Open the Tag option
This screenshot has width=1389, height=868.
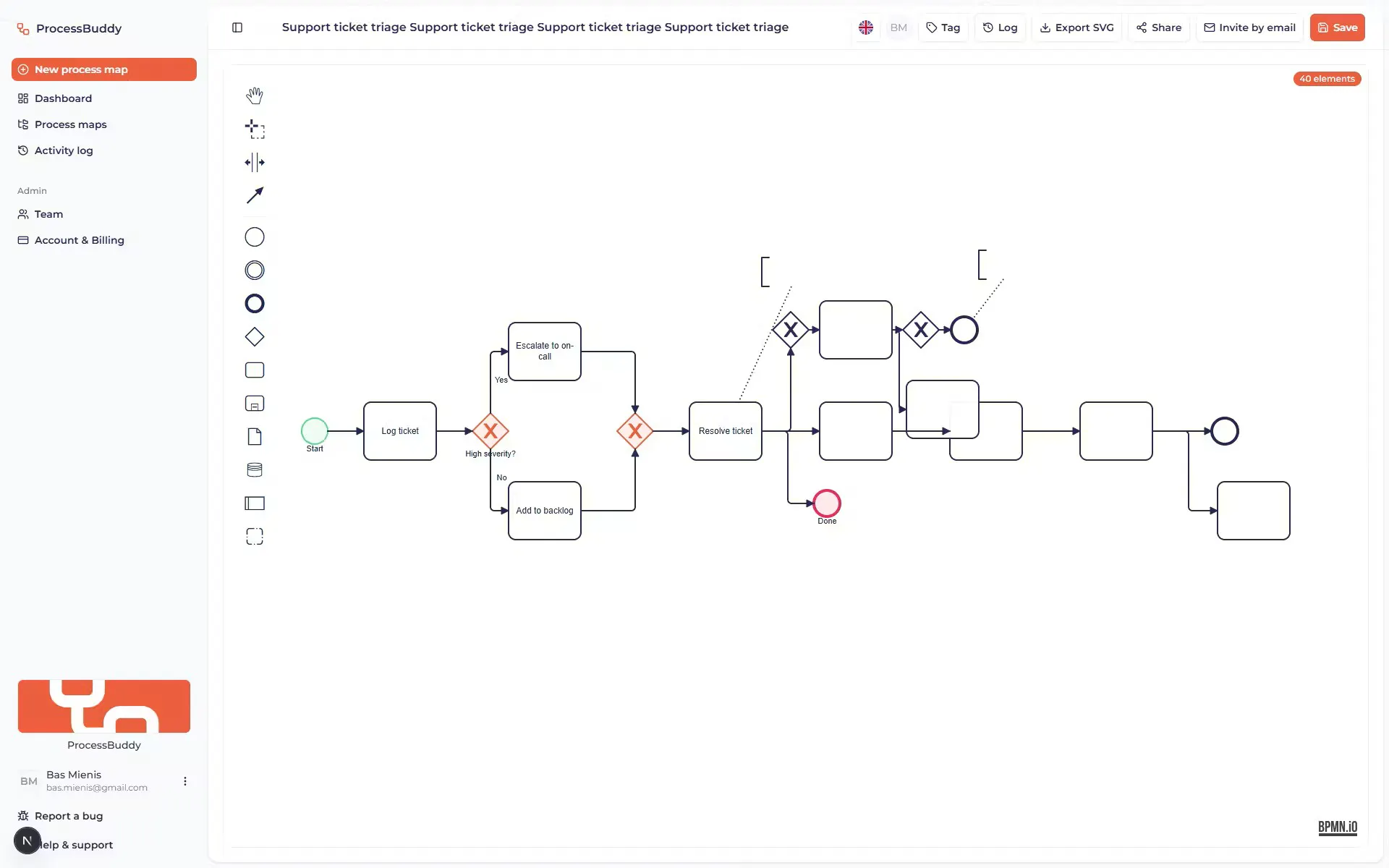[943, 27]
